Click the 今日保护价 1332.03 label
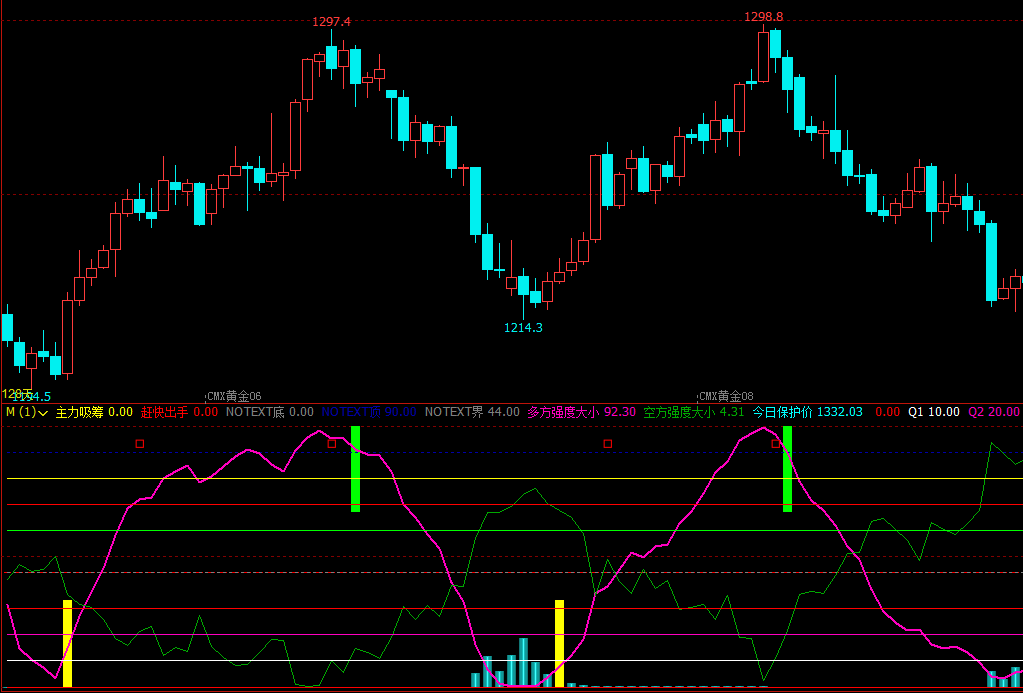 (x=808, y=412)
